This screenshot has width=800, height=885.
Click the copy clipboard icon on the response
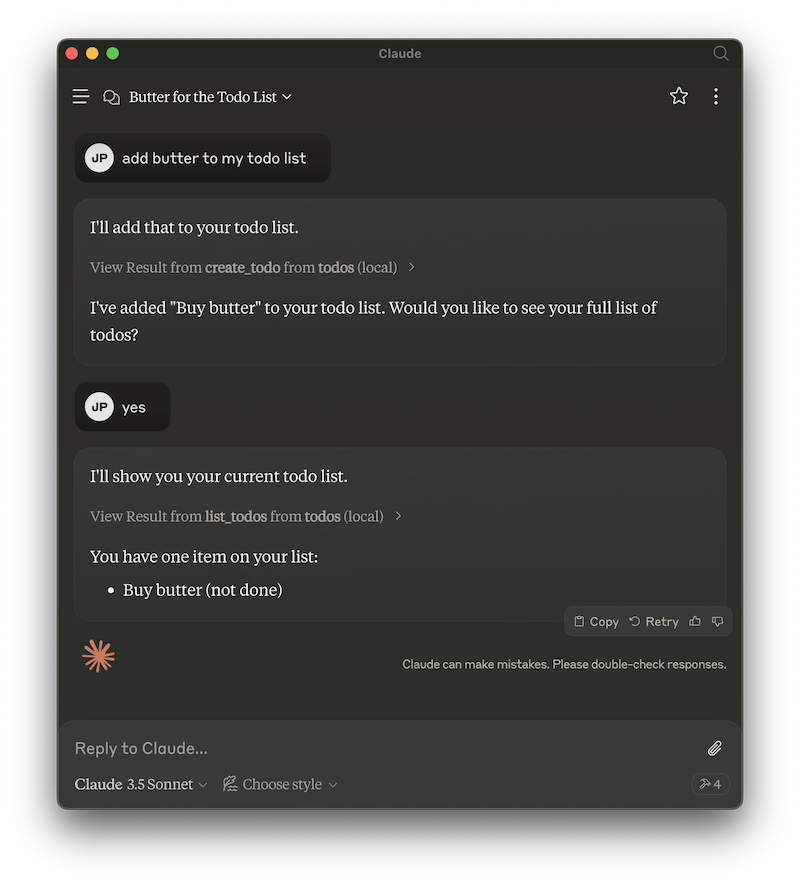click(x=580, y=621)
